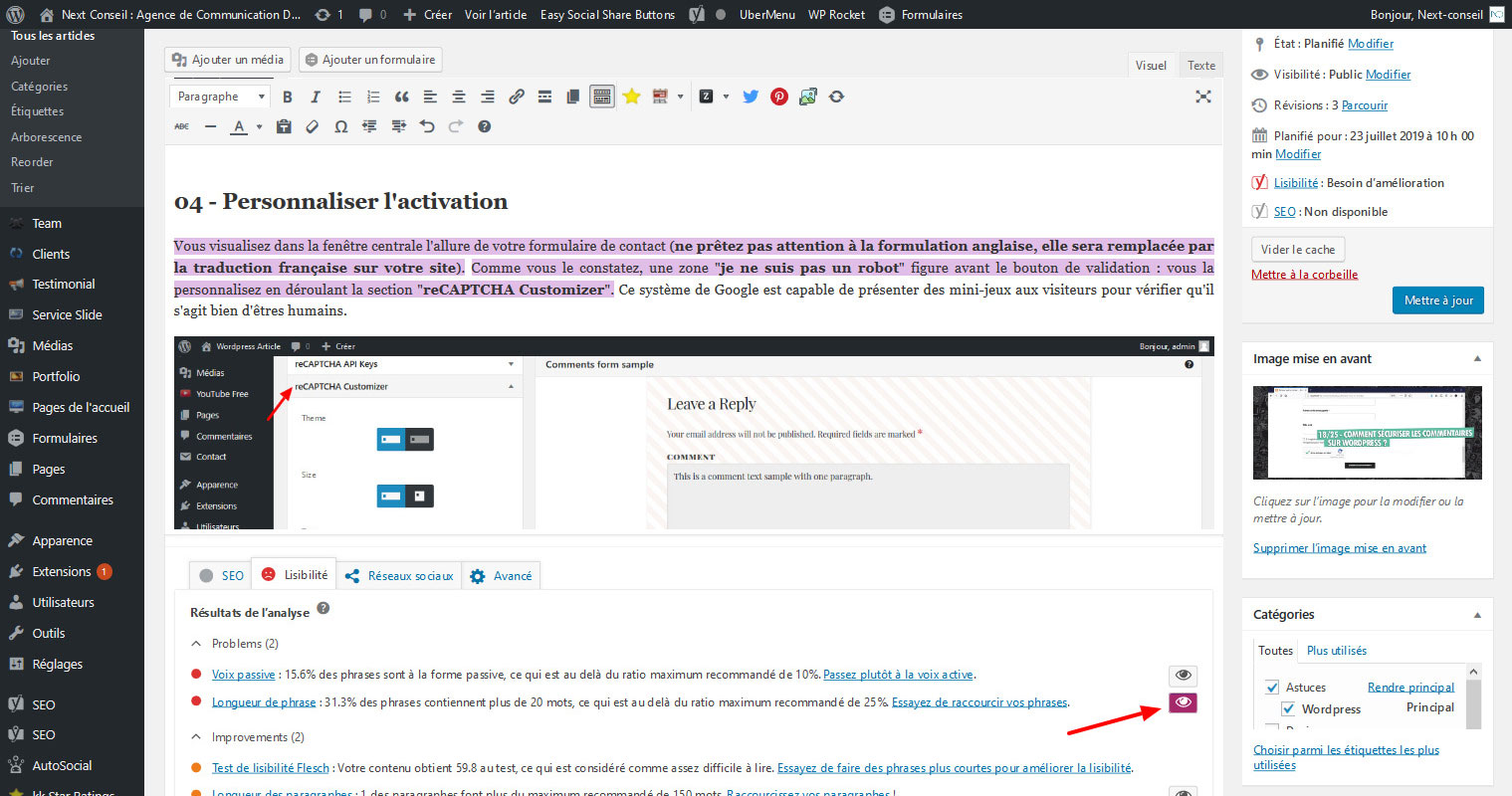Image resolution: width=1512 pixels, height=796 pixels.
Task: Apply italic formatting
Action: pos(316,97)
